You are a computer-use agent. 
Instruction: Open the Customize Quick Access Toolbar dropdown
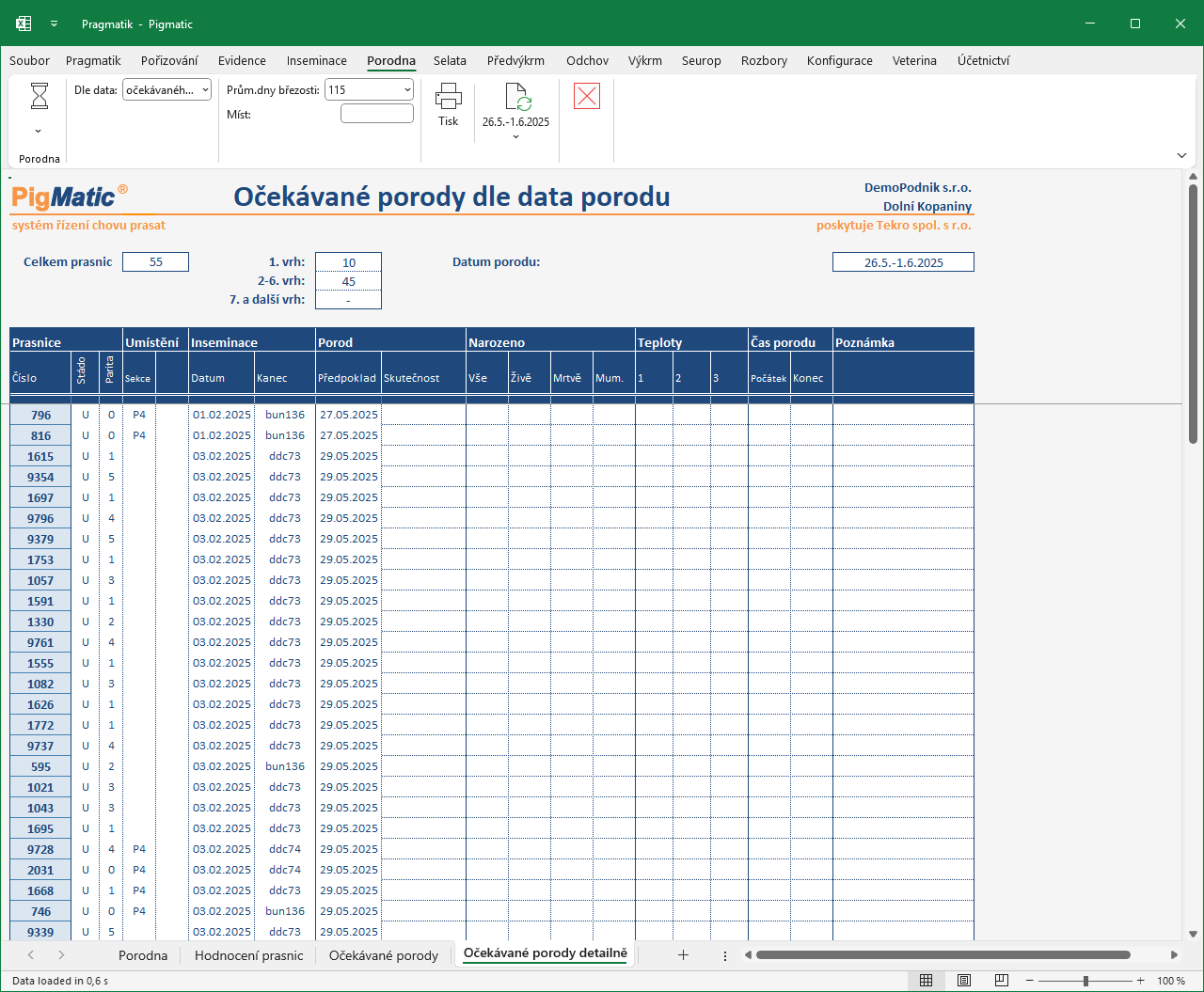pyautogui.click(x=54, y=24)
